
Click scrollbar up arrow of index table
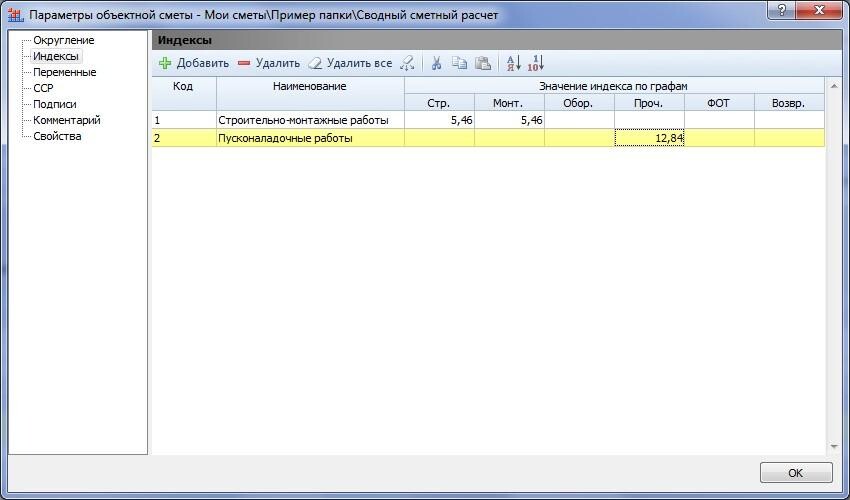(x=834, y=86)
